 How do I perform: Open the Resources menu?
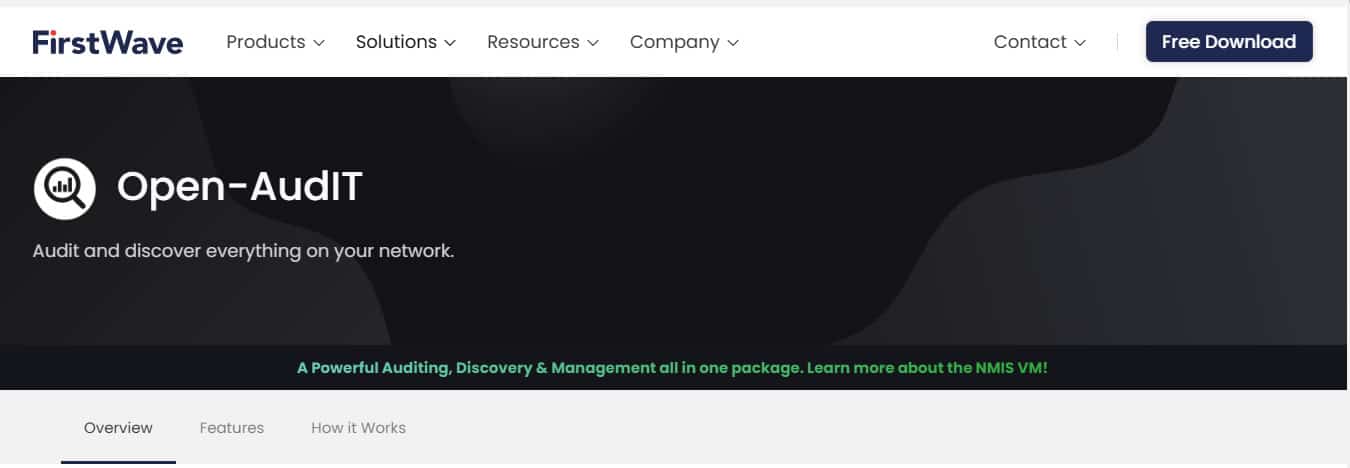click(542, 42)
